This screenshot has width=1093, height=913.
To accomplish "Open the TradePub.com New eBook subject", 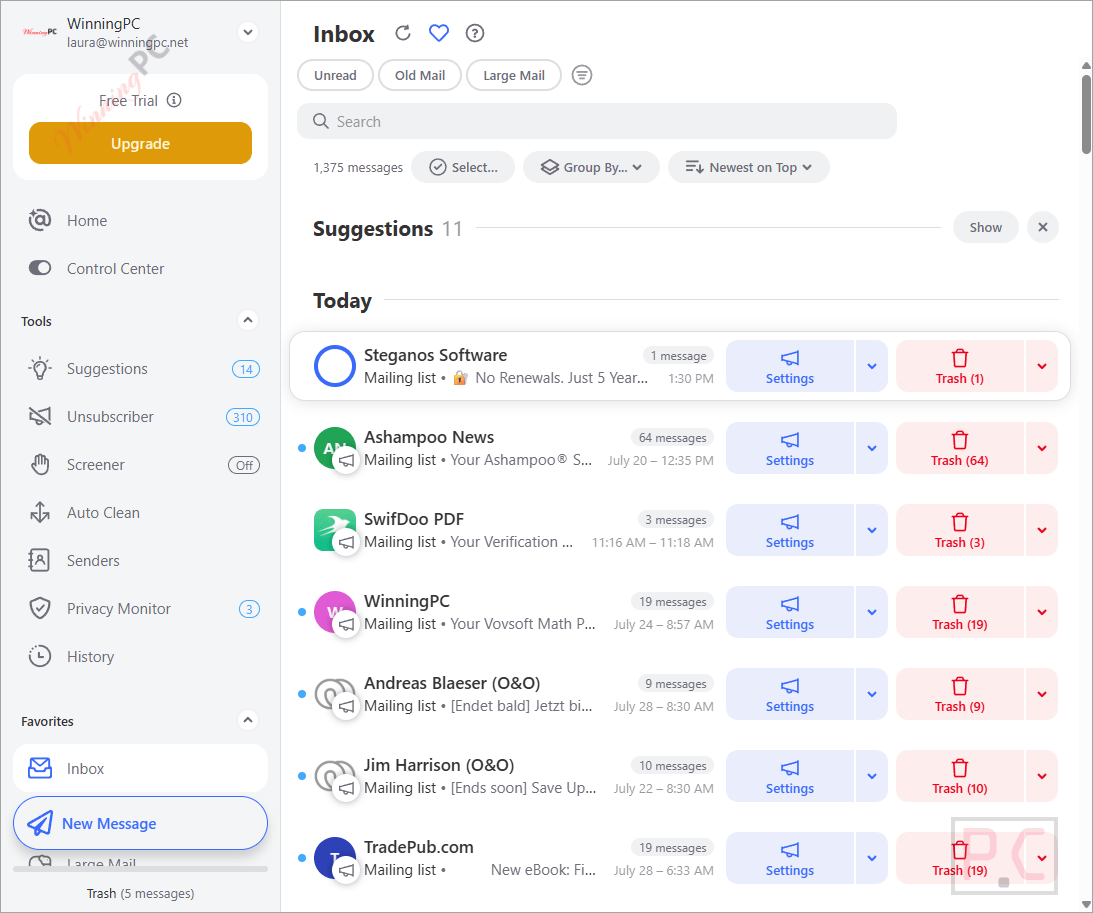I will point(543,870).
